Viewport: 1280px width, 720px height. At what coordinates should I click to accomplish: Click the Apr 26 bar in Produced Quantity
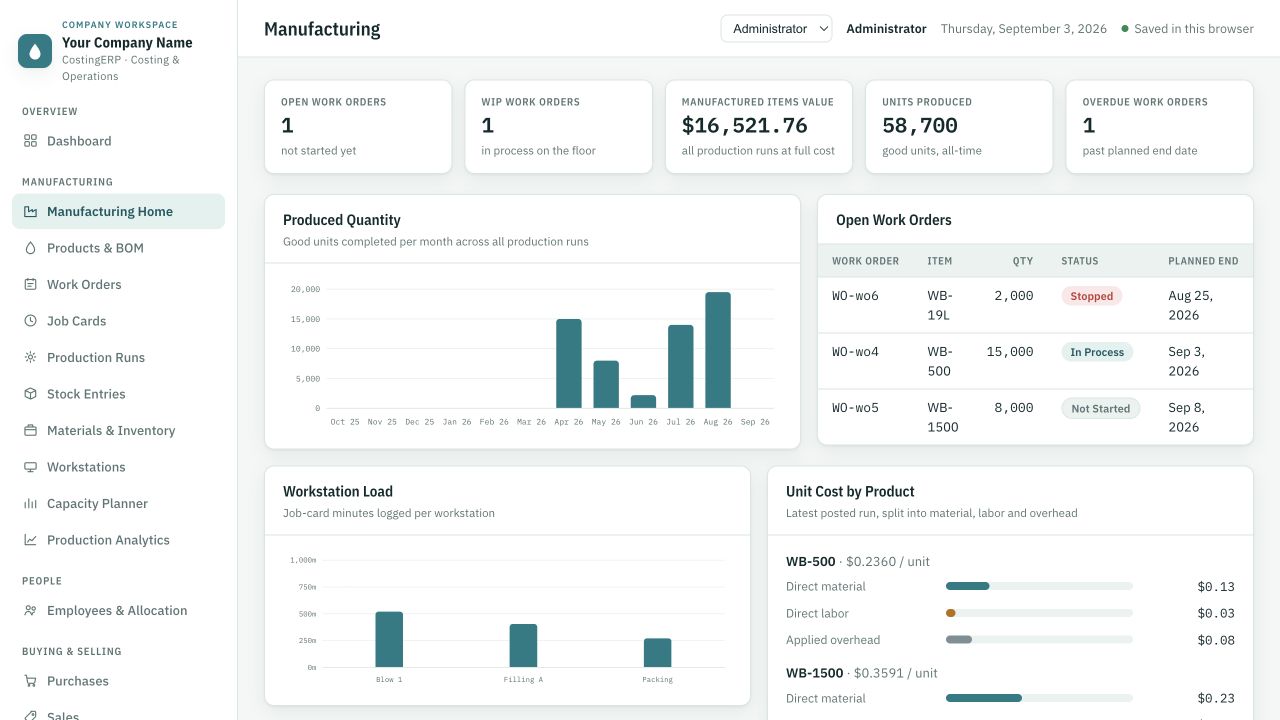tap(569, 363)
